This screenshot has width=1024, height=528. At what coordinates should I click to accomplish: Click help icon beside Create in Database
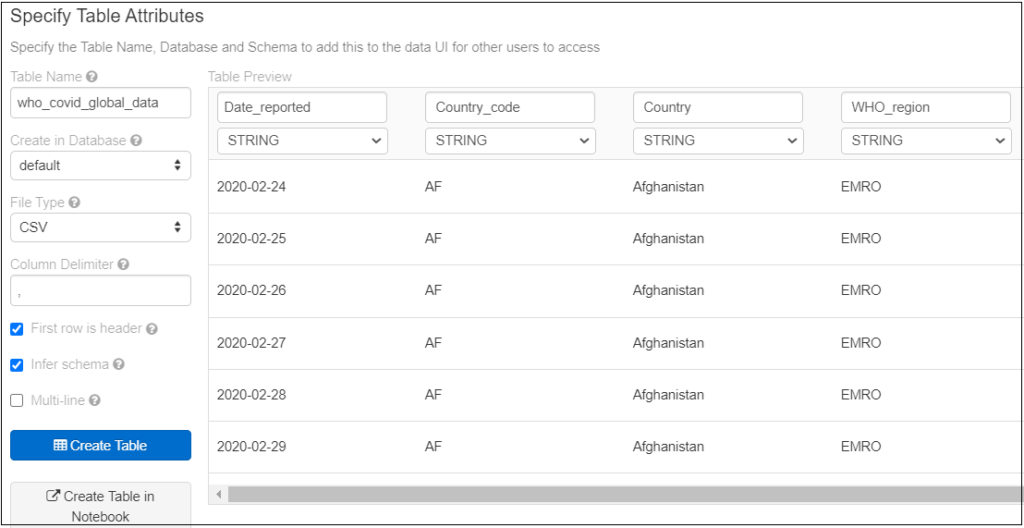click(x=136, y=140)
